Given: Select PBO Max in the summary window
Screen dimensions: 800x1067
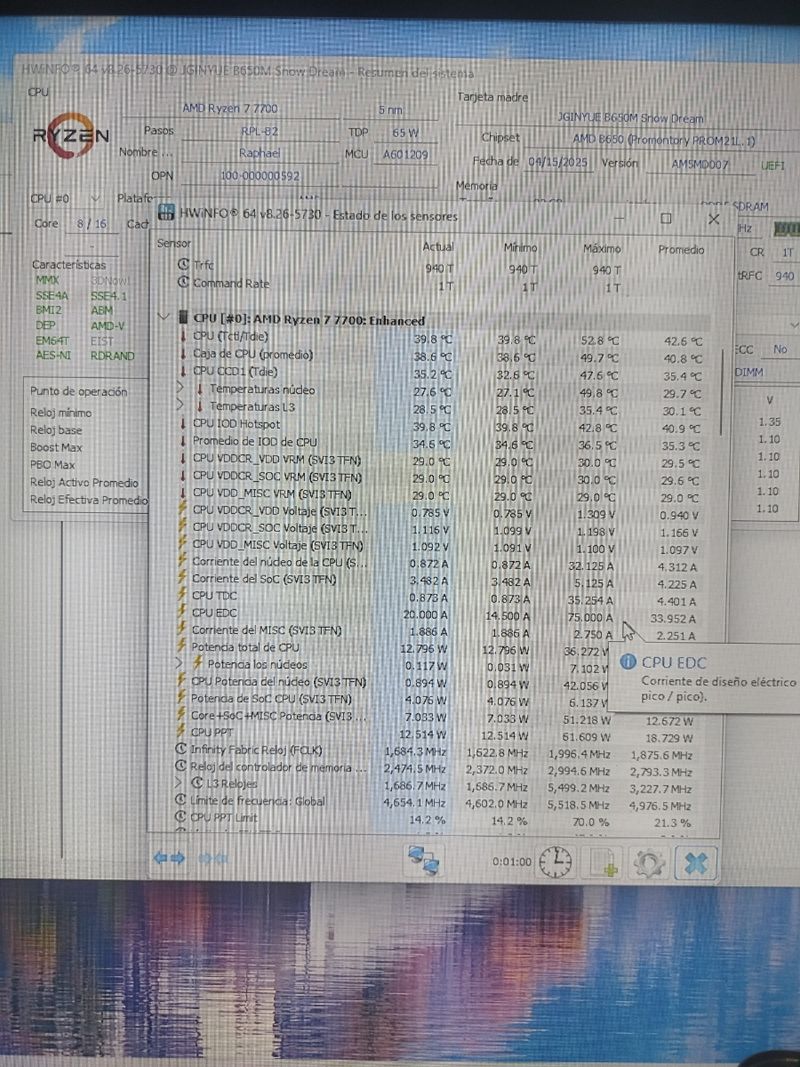Looking at the screenshot, I should click(x=52, y=465).
